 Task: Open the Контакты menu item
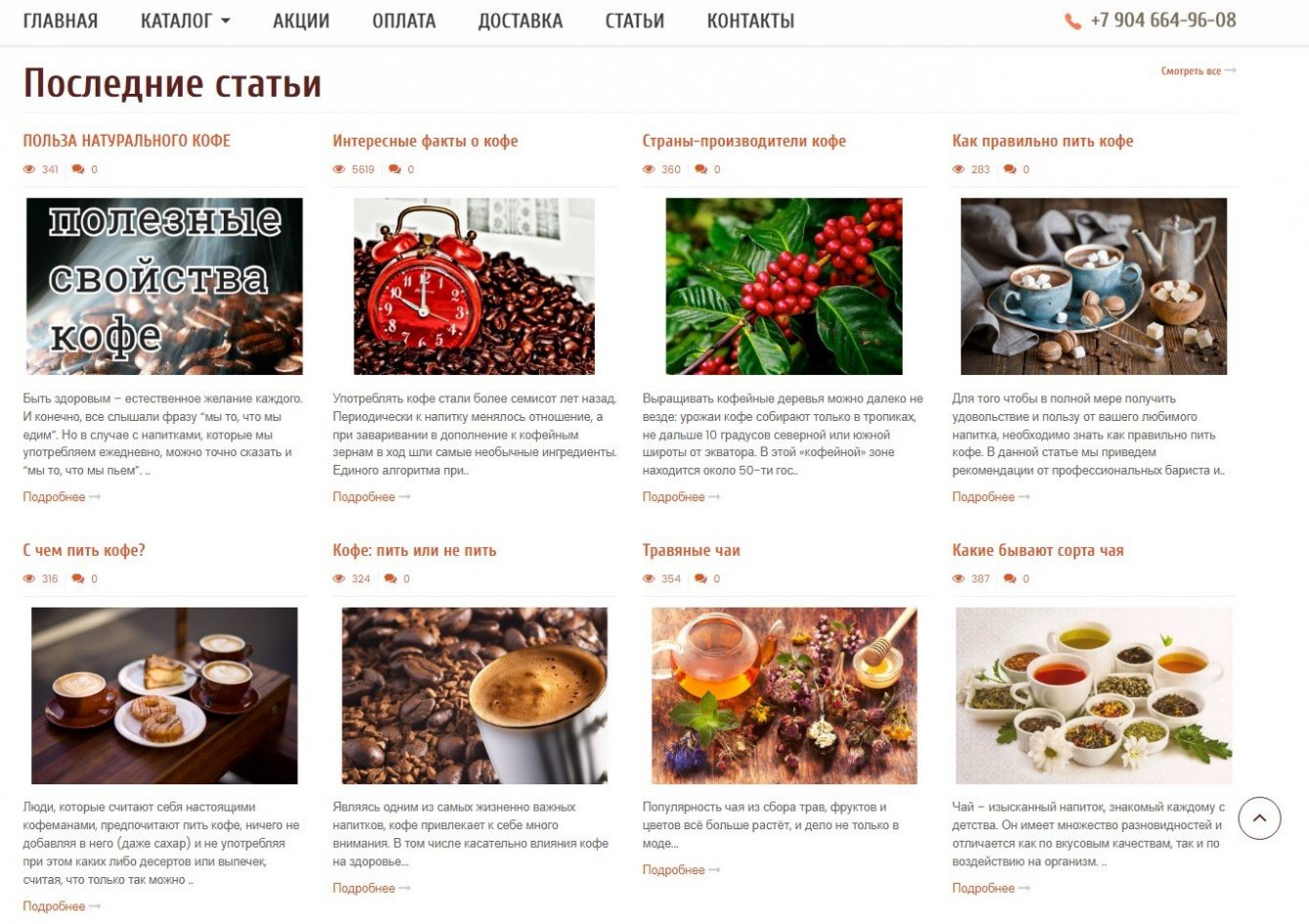pos(750,21)
